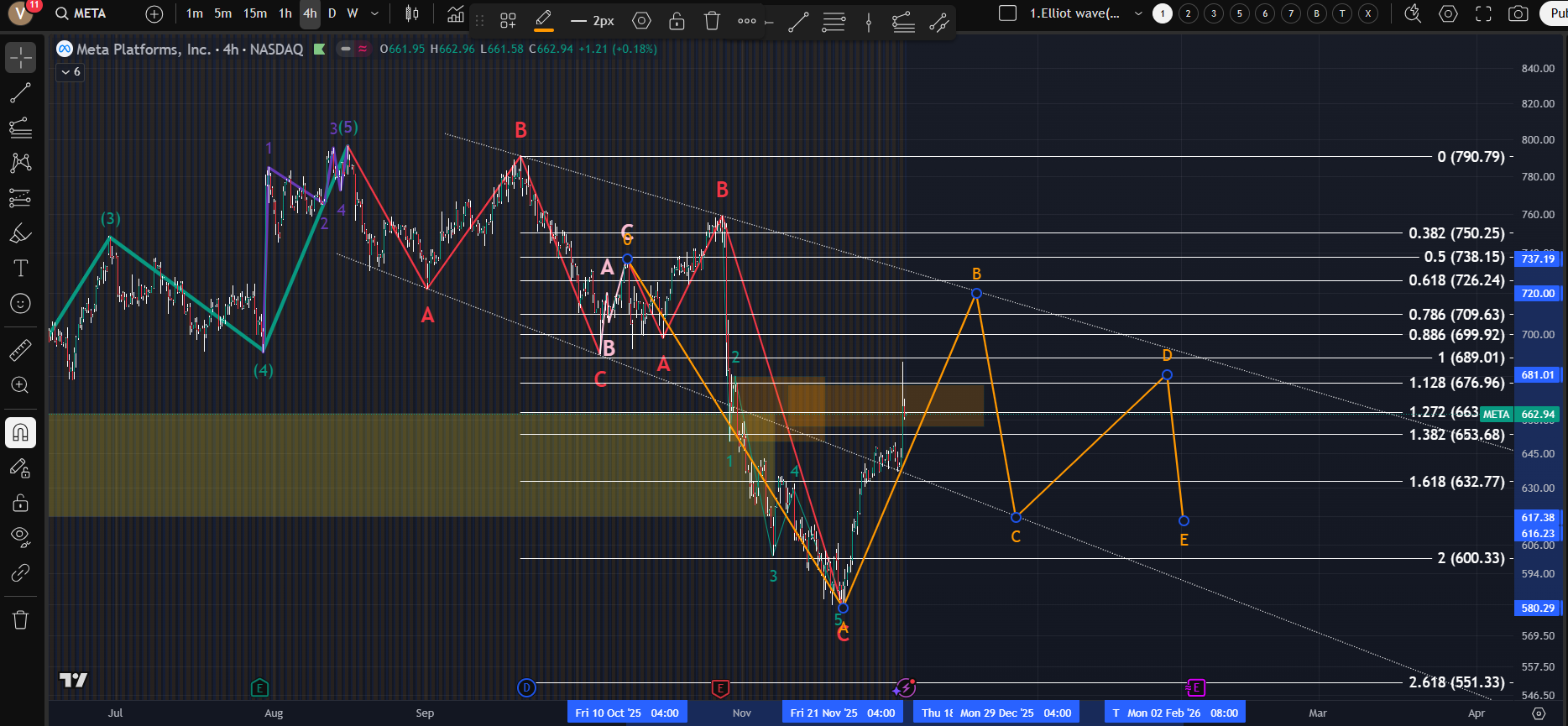The width and height of the screenshot is (1568, 726).
Task: Remove drawings with the trash icon
Action: tap(20, 619)
